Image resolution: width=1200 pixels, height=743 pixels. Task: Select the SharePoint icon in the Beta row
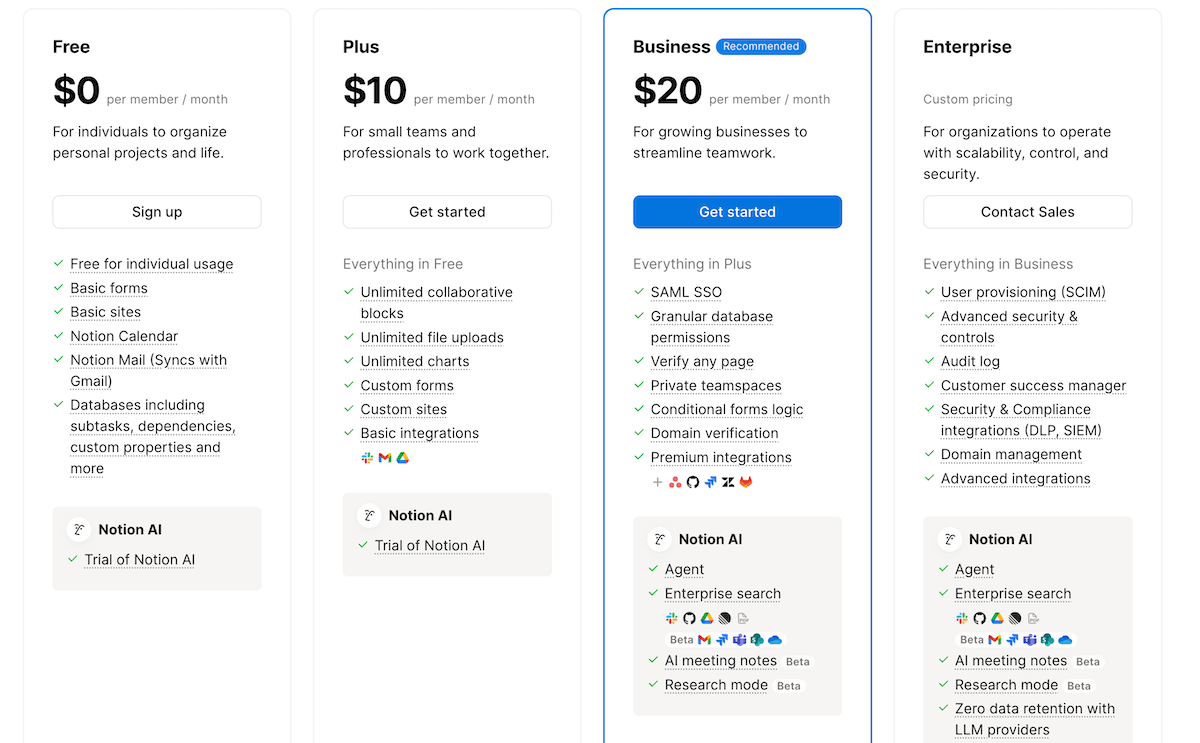click(756, 639)
